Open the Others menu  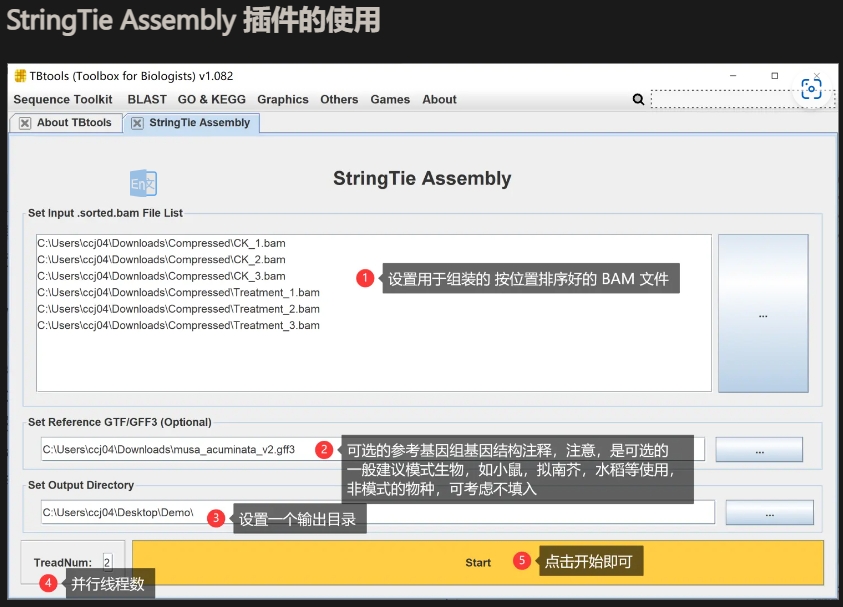click(339, 99)
